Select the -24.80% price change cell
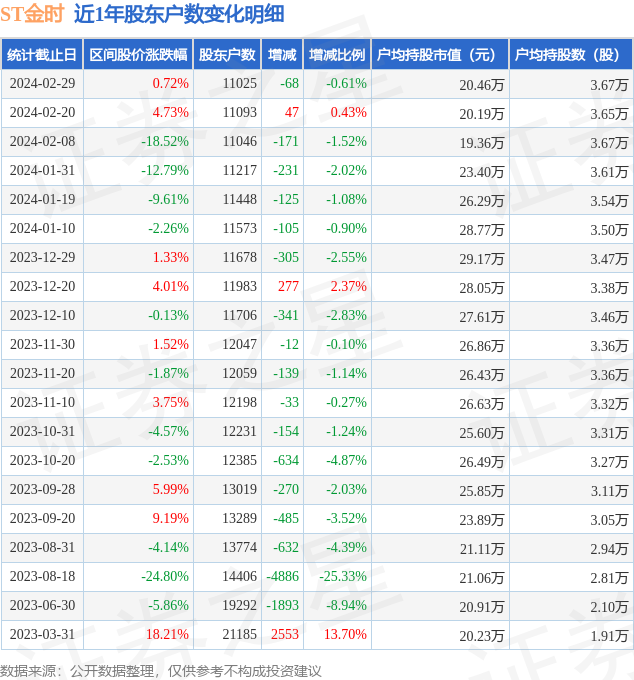This screenshot has height=680, width=634. click(x=164, y=577)
